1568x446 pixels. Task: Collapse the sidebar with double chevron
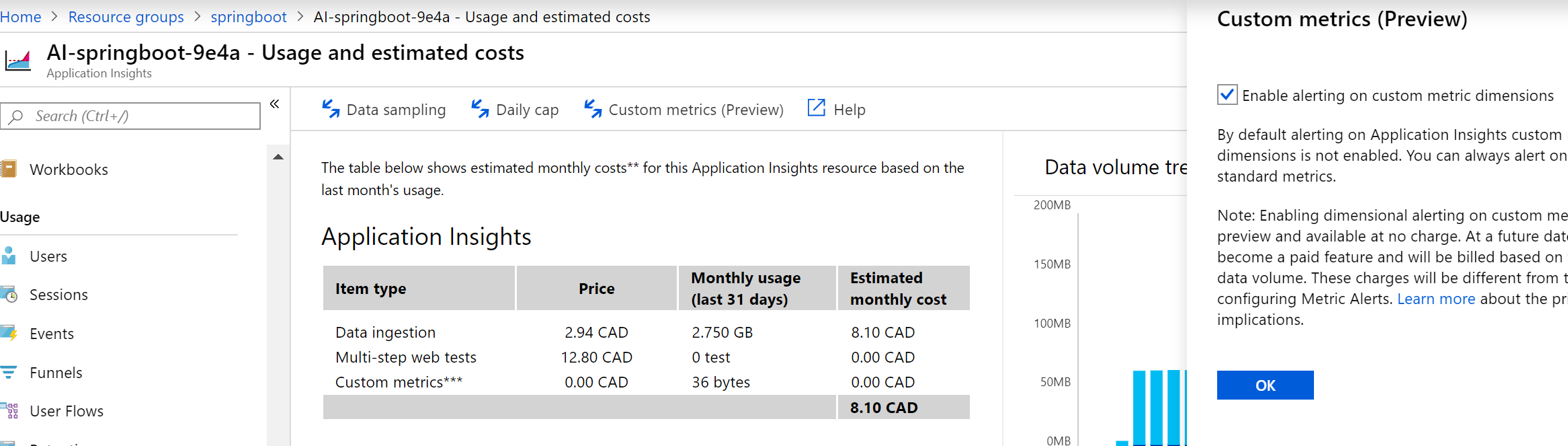274,104
